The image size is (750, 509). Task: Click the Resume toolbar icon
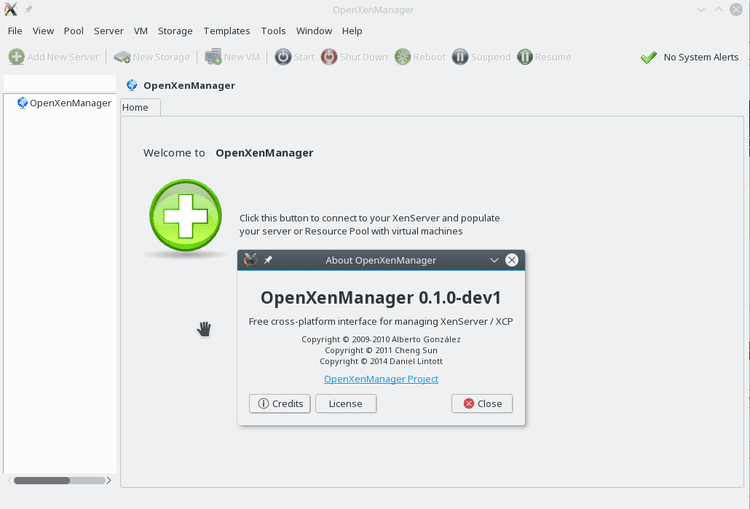pos(525,57)
